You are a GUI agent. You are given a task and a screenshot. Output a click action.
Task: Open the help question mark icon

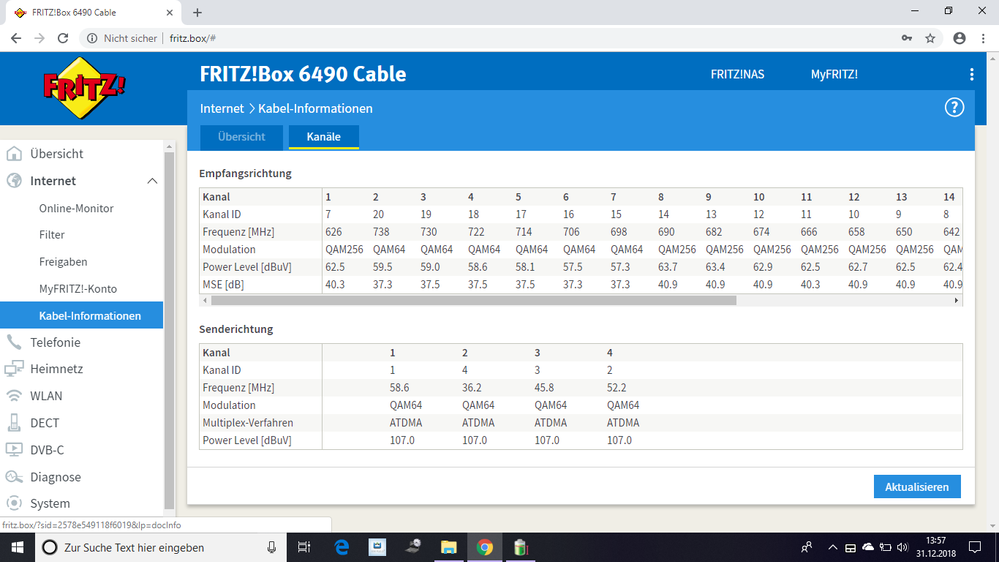pyautogui.click(x=954, y=108)
